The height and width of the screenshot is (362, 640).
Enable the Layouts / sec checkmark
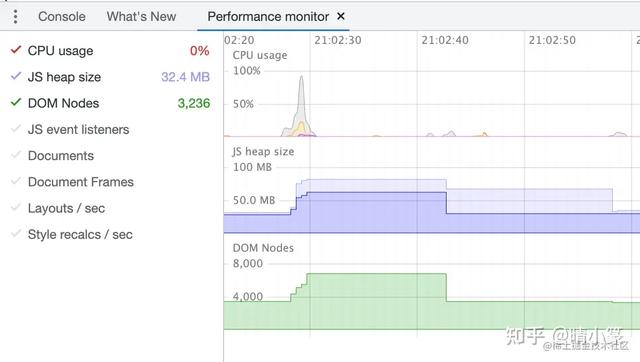[16, 208]
